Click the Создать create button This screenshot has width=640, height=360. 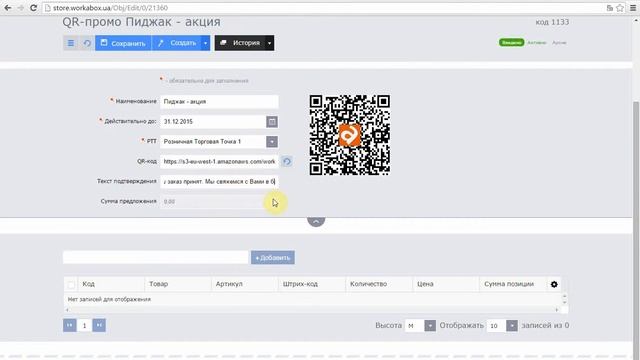pyautogui.click(x=177, y=43)
